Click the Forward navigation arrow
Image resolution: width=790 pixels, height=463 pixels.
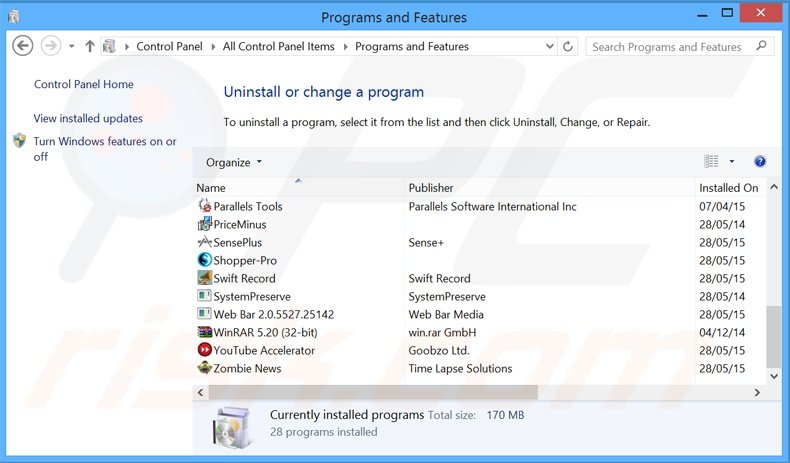51,46
